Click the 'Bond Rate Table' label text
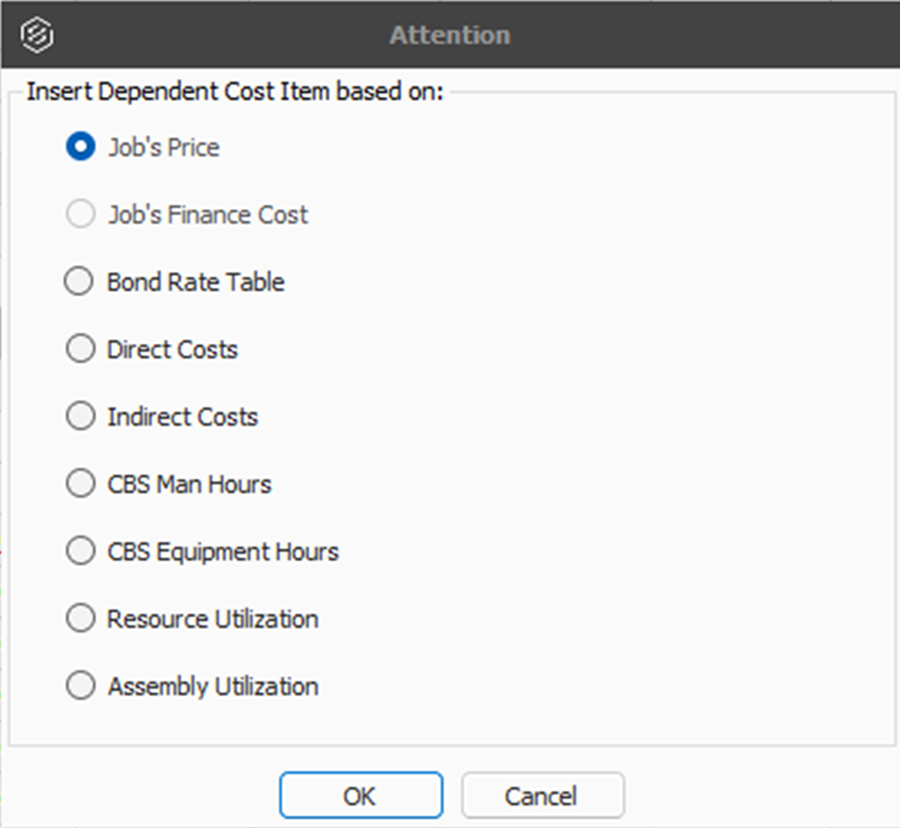Image resolution: width=900 pixels, height=828 pixels. [x=196, y=282]
